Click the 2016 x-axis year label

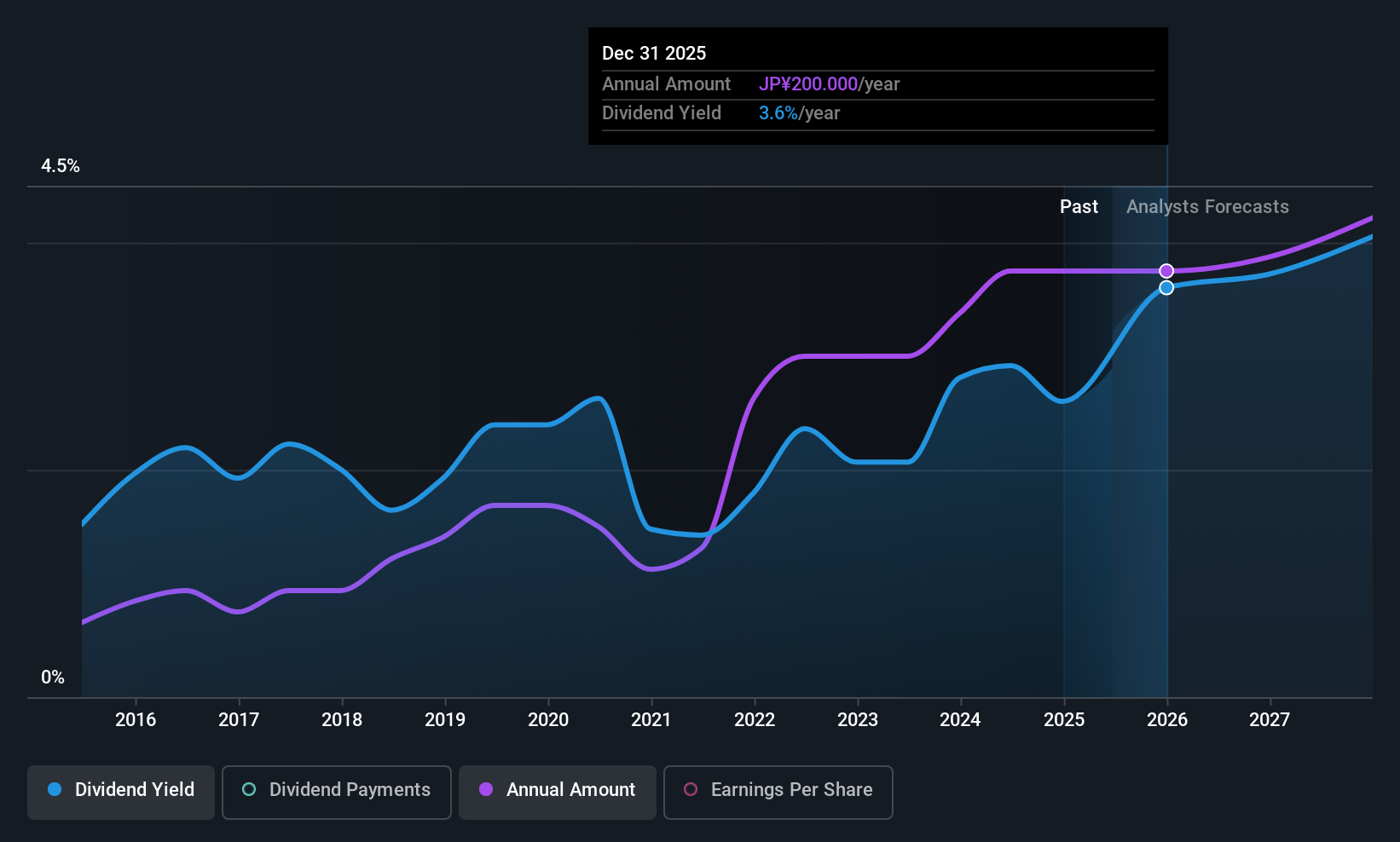click(136, 720)
